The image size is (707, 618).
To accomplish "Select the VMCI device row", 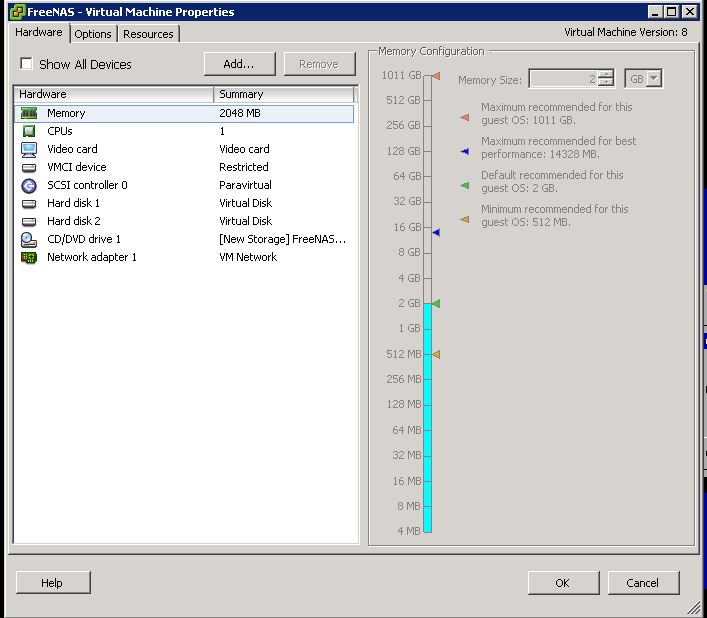I will 184,167.
